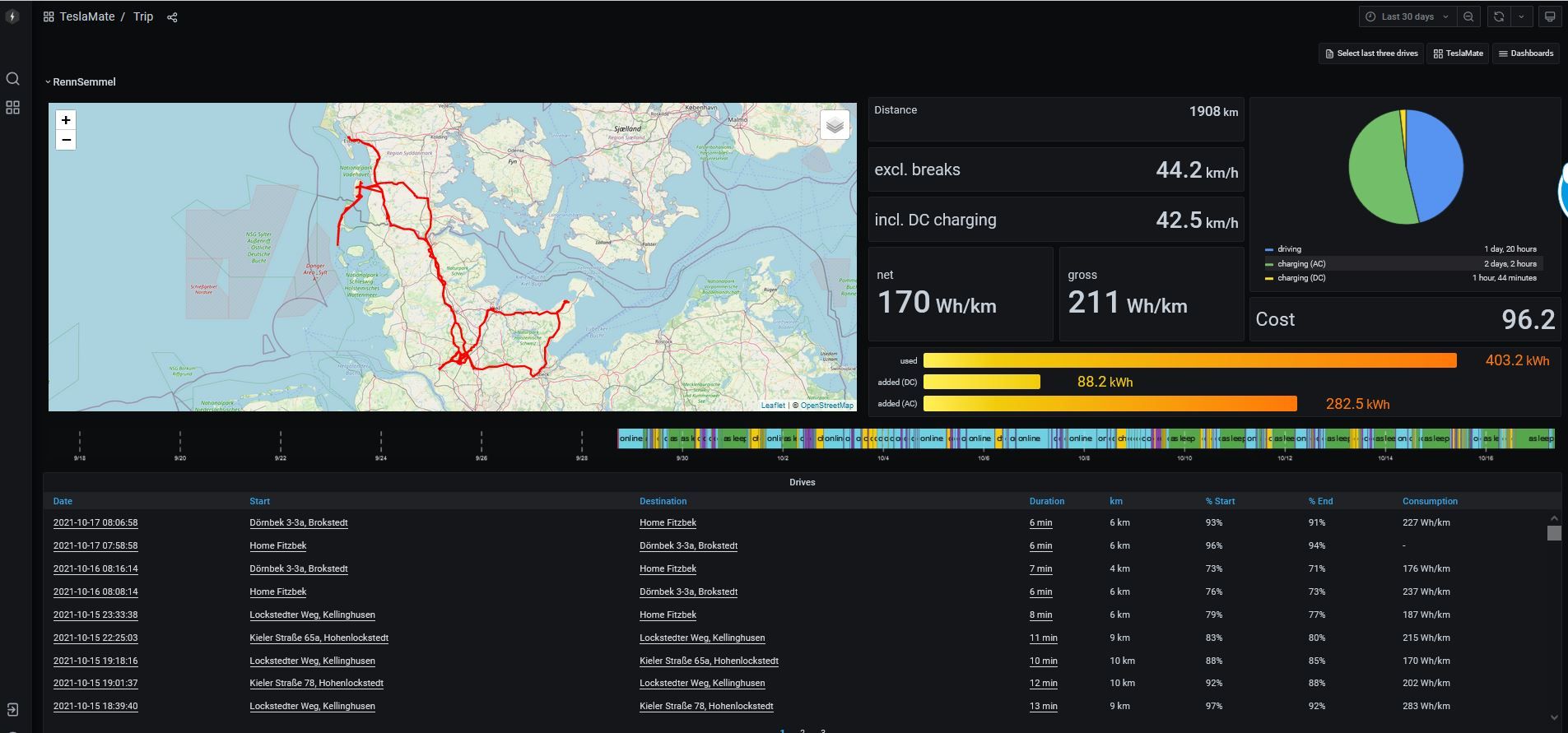
Task: Open refresh interval dropdown arrow
Action: pos(1521,16)
